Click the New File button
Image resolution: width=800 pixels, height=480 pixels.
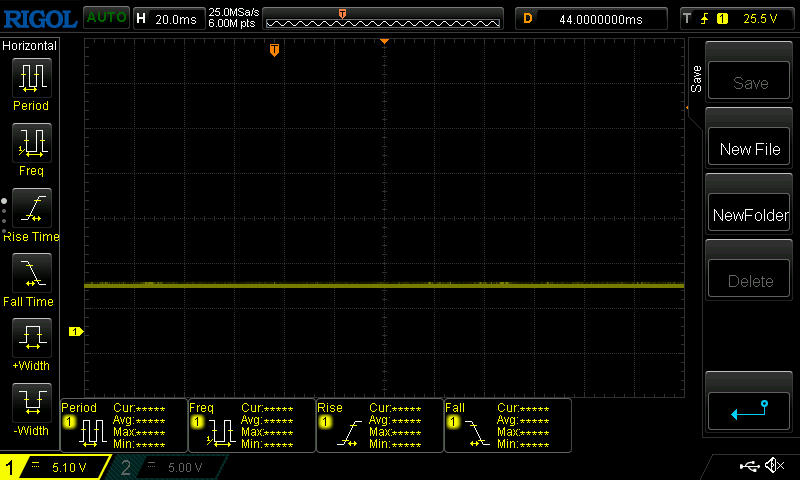pos(749,148)
